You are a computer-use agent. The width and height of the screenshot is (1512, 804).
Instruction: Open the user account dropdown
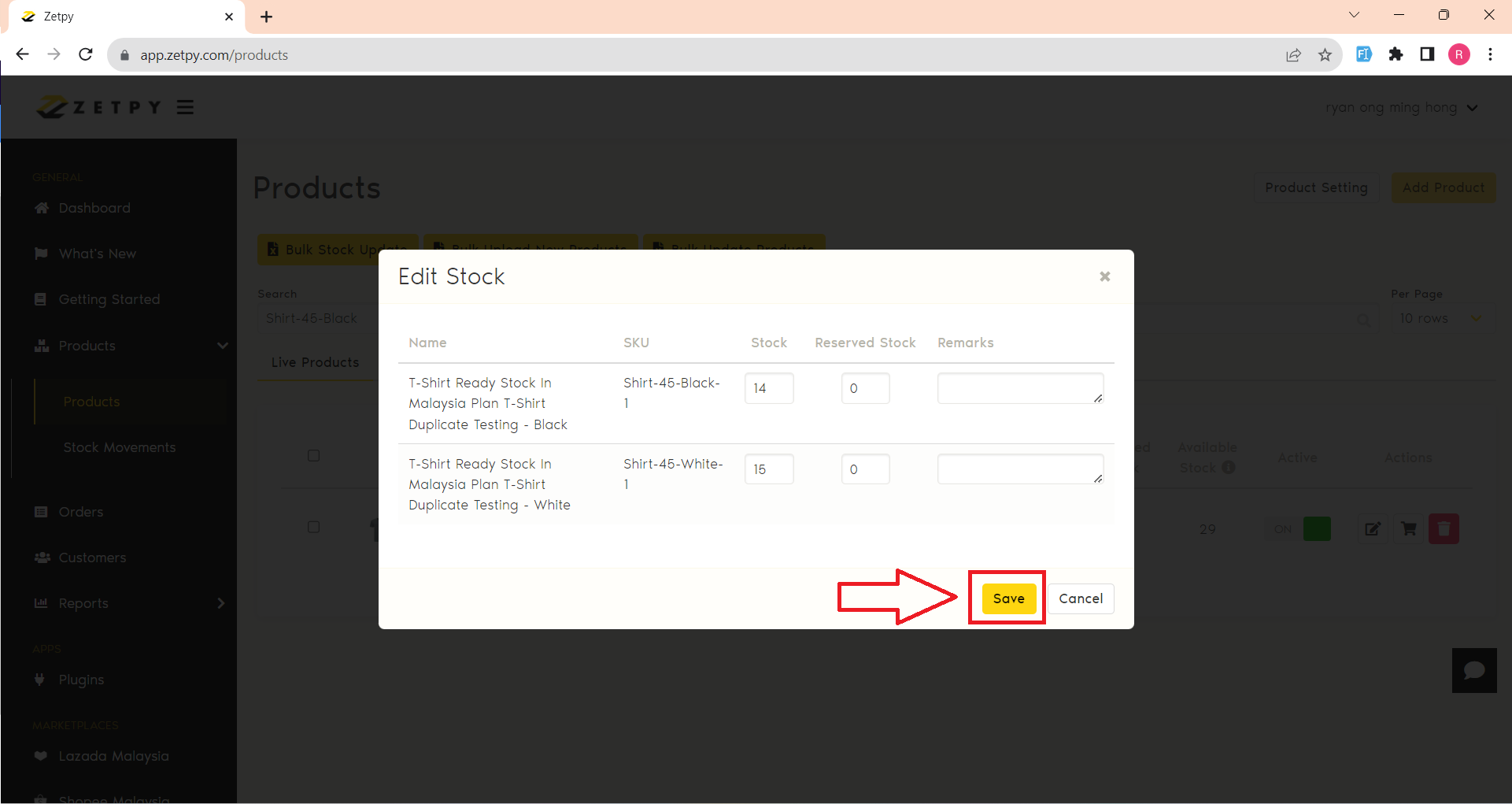tap(1401, 107)
